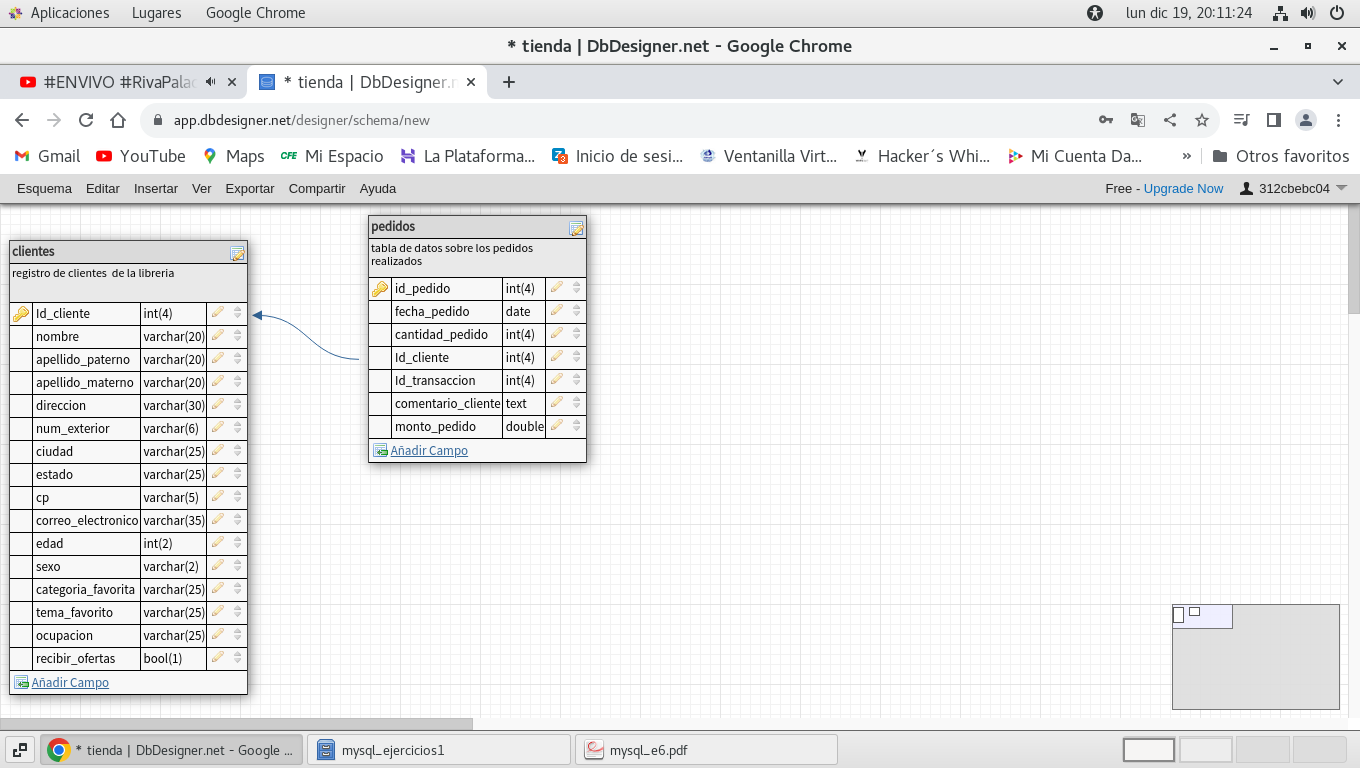Bookmark this page with the star icon
1360x768 pixels.
coord(1202,120)
